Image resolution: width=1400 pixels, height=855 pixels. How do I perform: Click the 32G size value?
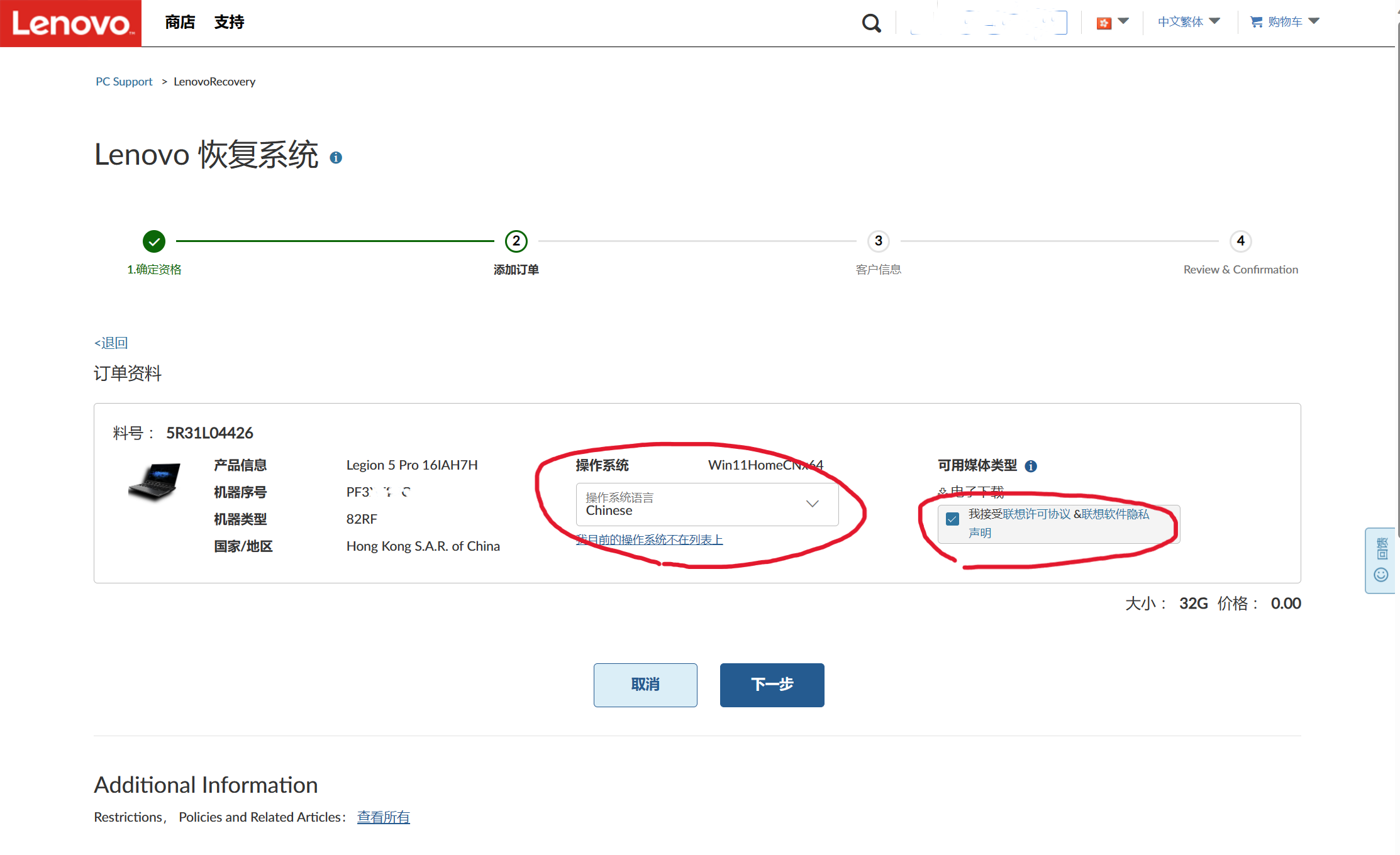pyautogui.click(x=1193, y=604)
